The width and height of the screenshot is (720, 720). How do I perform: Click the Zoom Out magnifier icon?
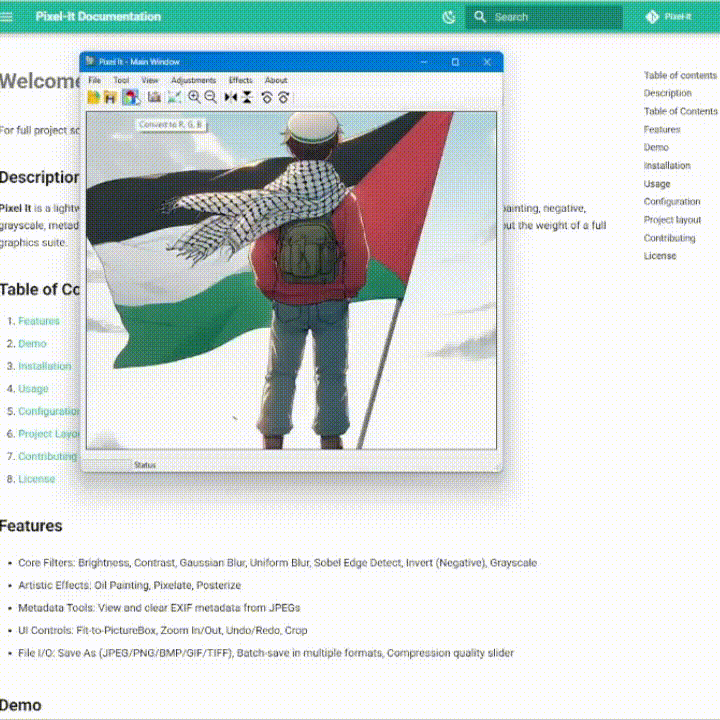pyautogui.click(x=211, y=97)
